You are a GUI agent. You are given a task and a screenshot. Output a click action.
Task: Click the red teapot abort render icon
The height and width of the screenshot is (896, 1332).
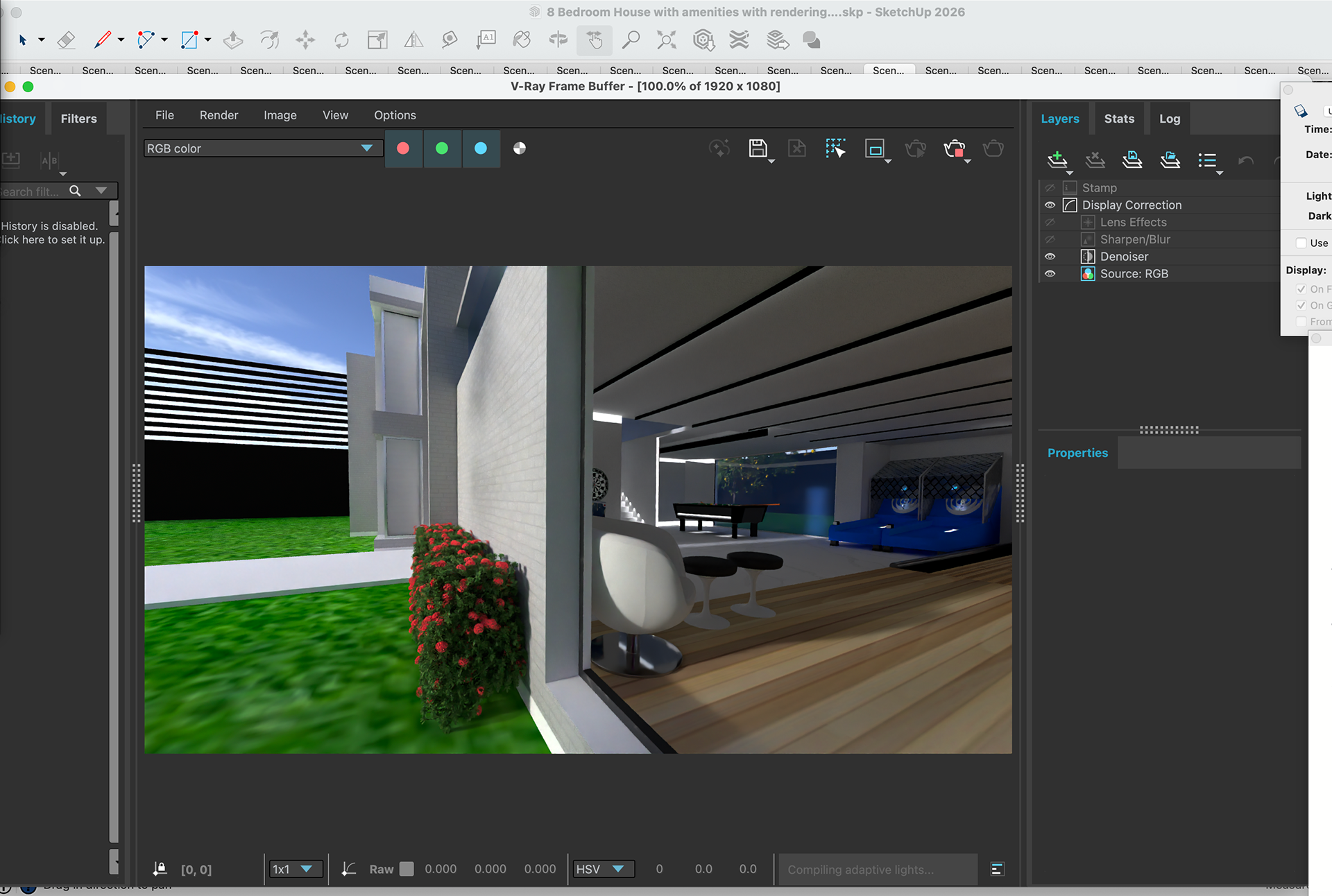(954, 148)
